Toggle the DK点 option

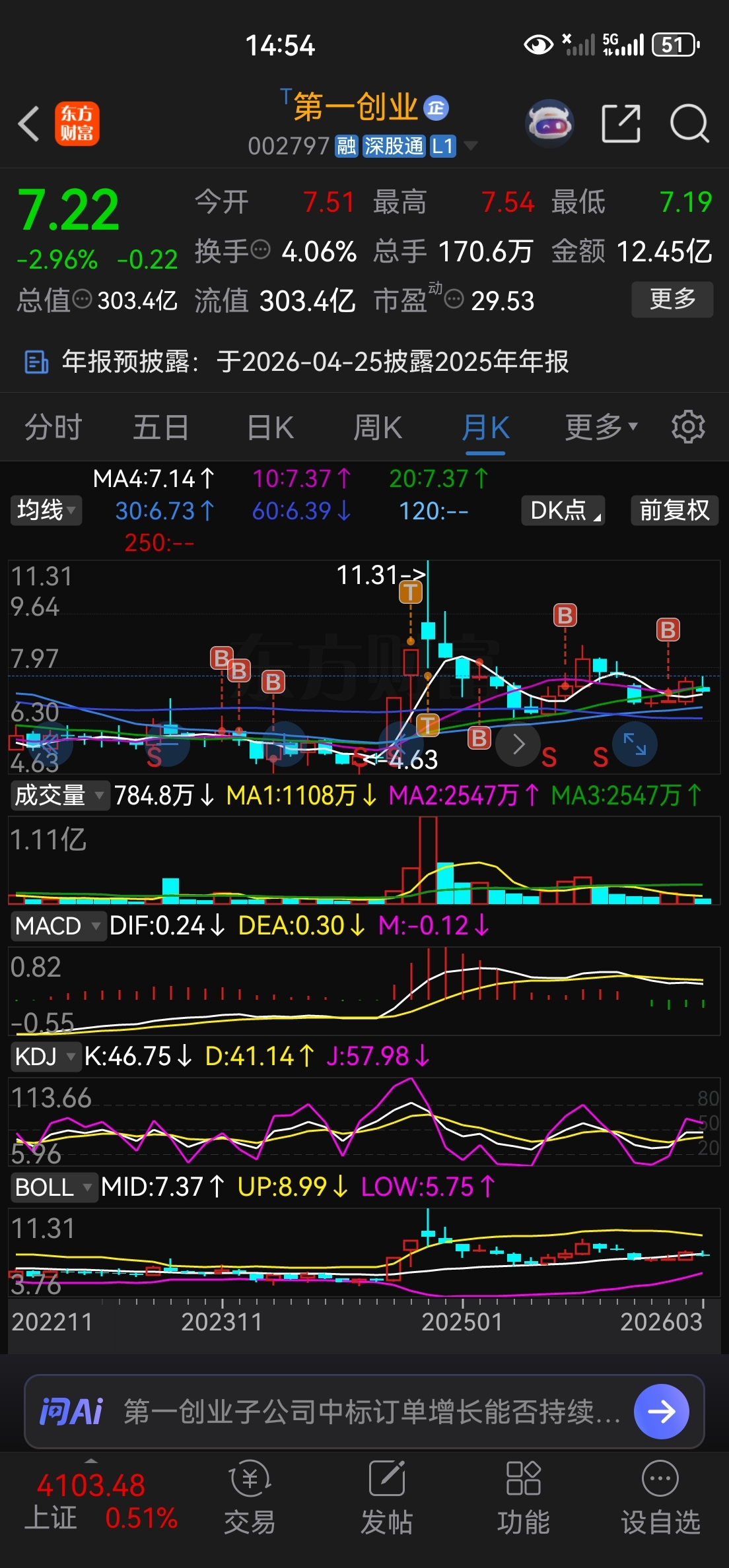[x=563, y=510]
